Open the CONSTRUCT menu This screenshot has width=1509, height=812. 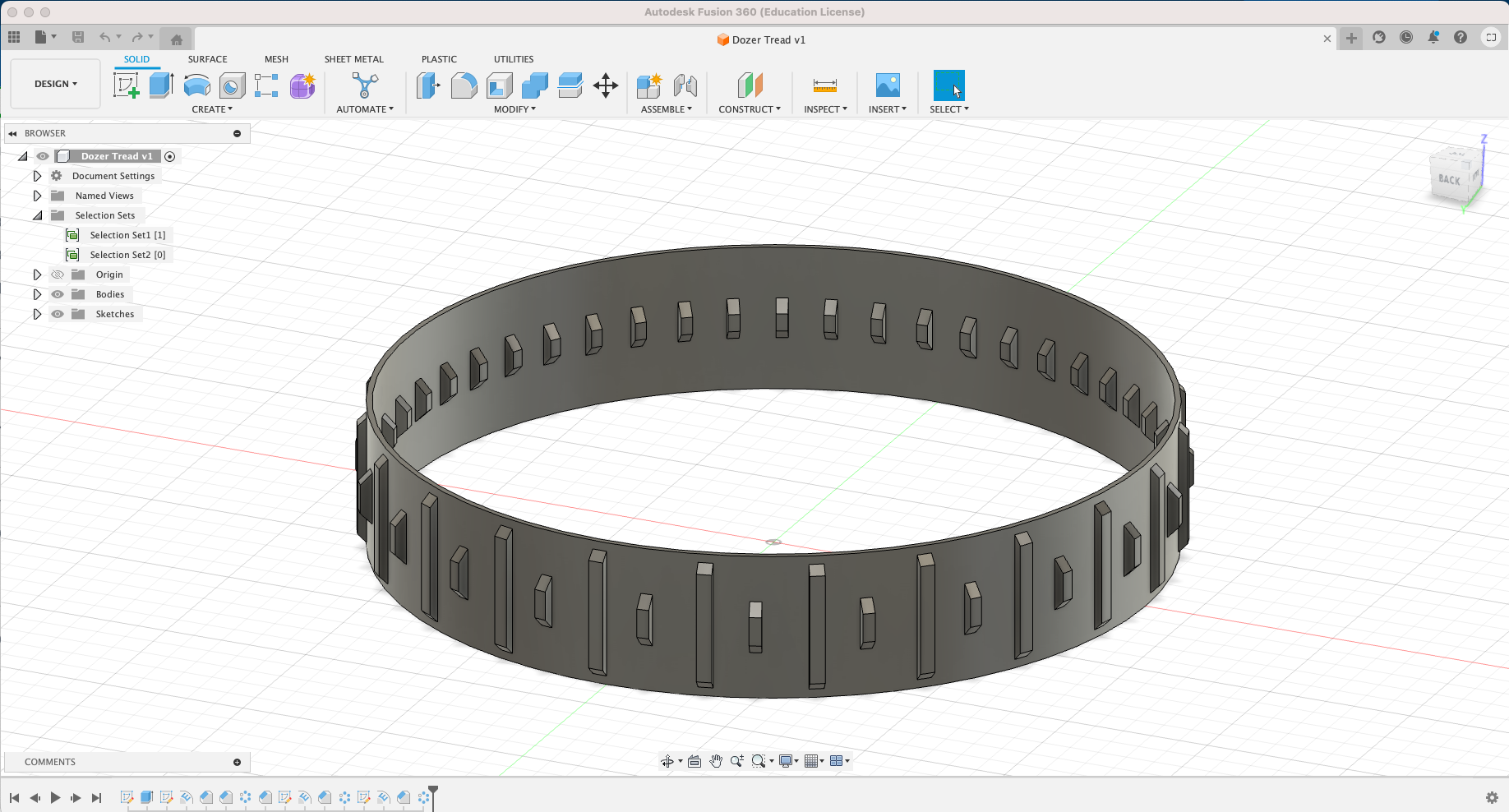(750, 109)
